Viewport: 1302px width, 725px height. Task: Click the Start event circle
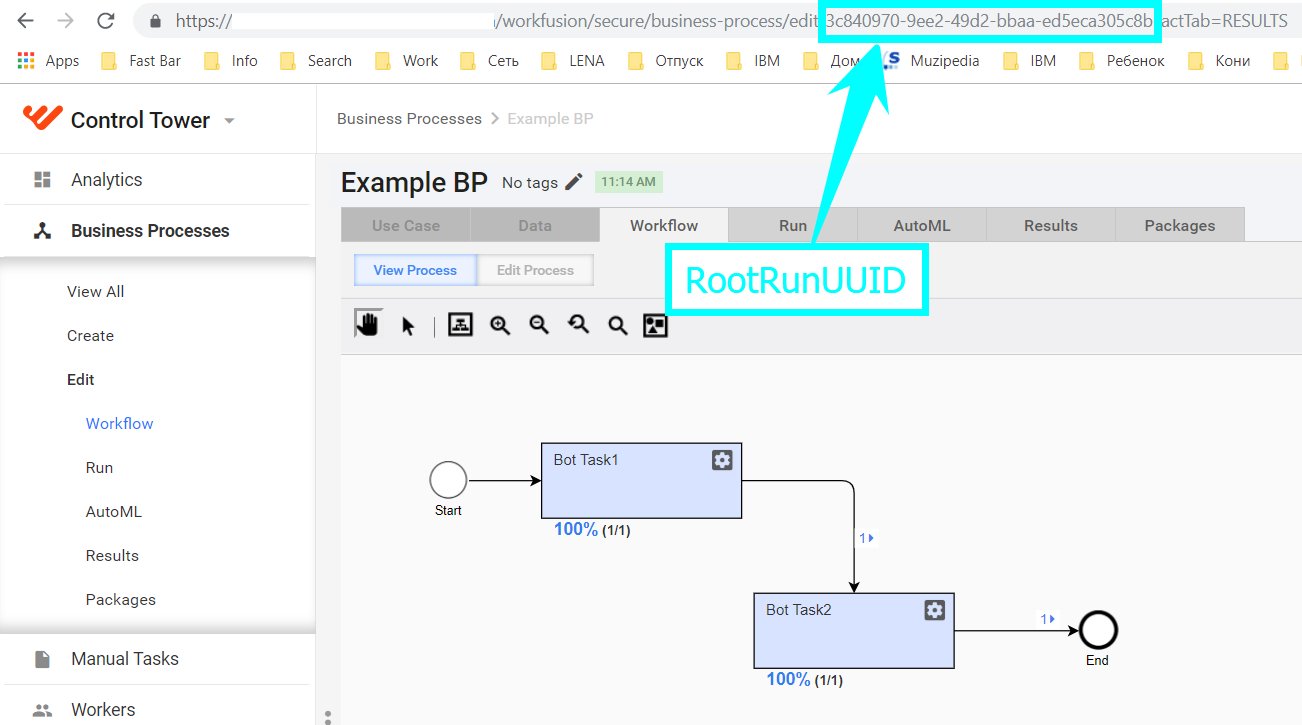point(448,480)
